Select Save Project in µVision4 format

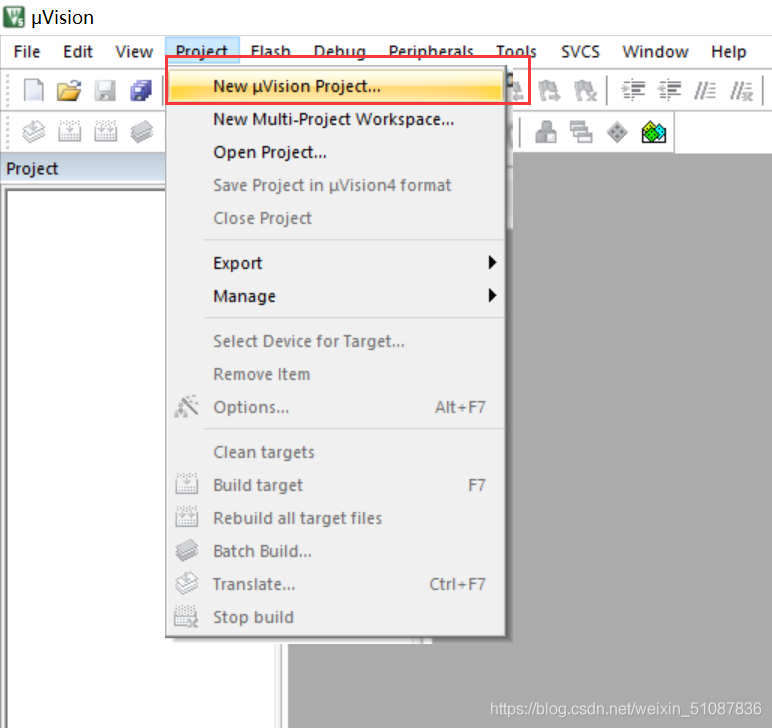coord(335,185)
